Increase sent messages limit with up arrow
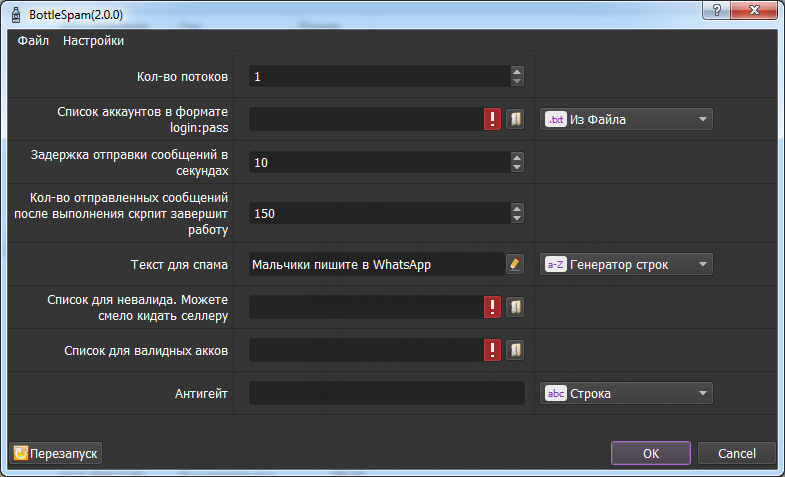The width and height of the screenshot is (785, 477). (517, 207)
